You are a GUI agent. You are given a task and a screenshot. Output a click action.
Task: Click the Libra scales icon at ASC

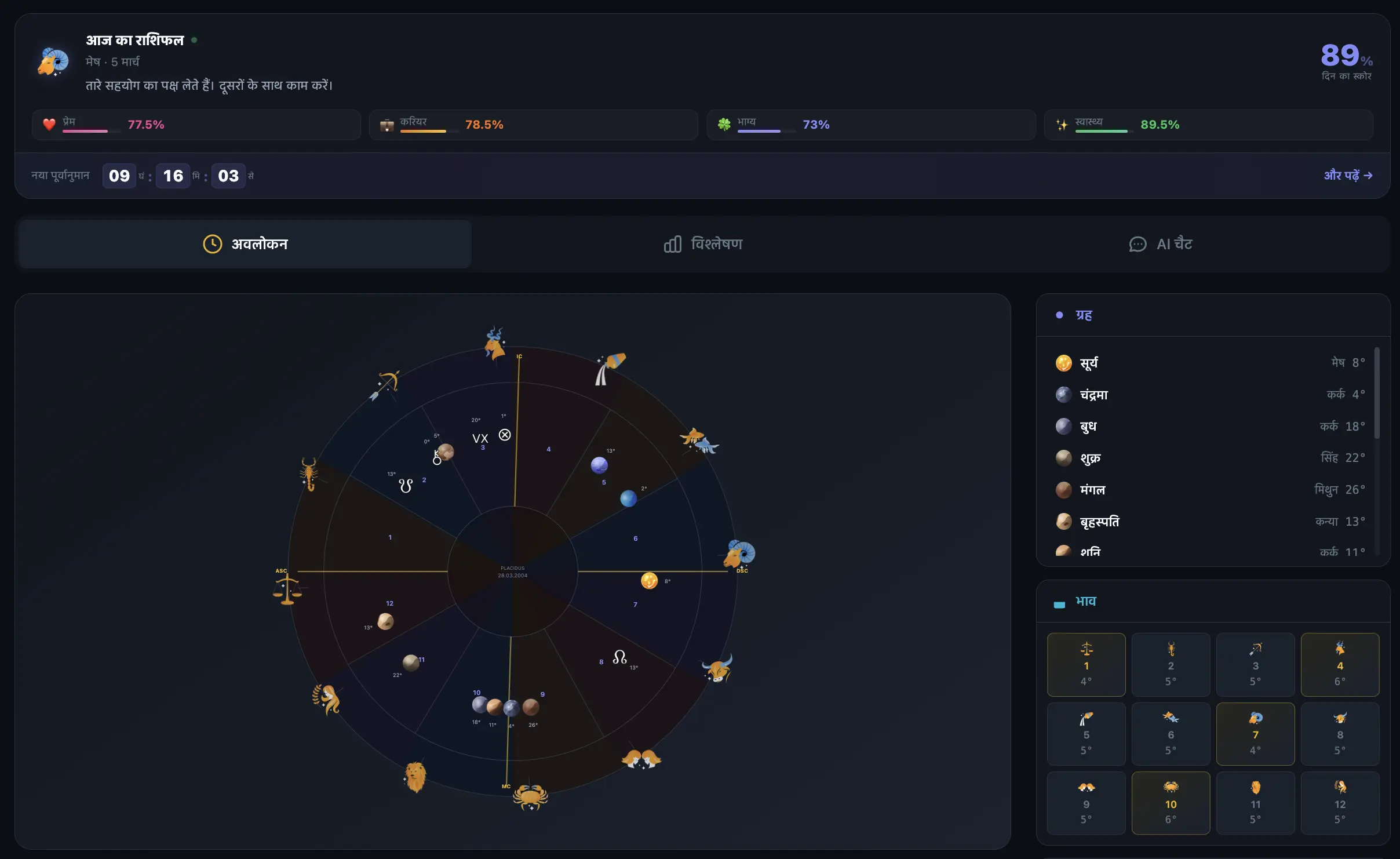[x=287, y=590]
